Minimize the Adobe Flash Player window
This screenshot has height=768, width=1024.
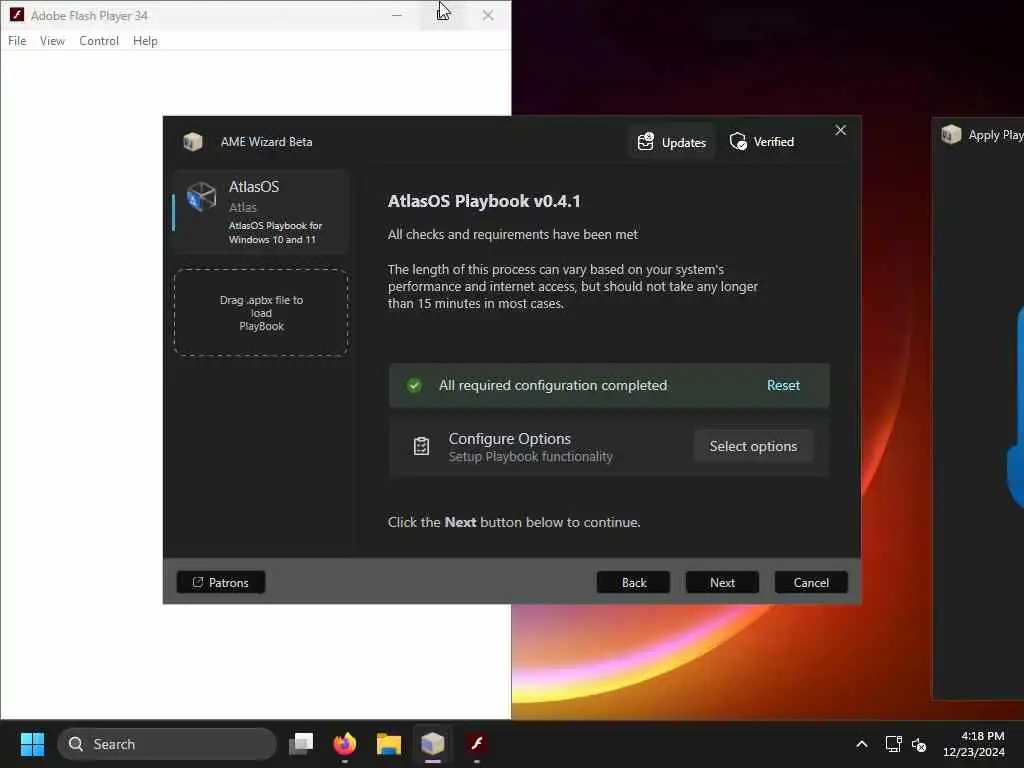396,14
